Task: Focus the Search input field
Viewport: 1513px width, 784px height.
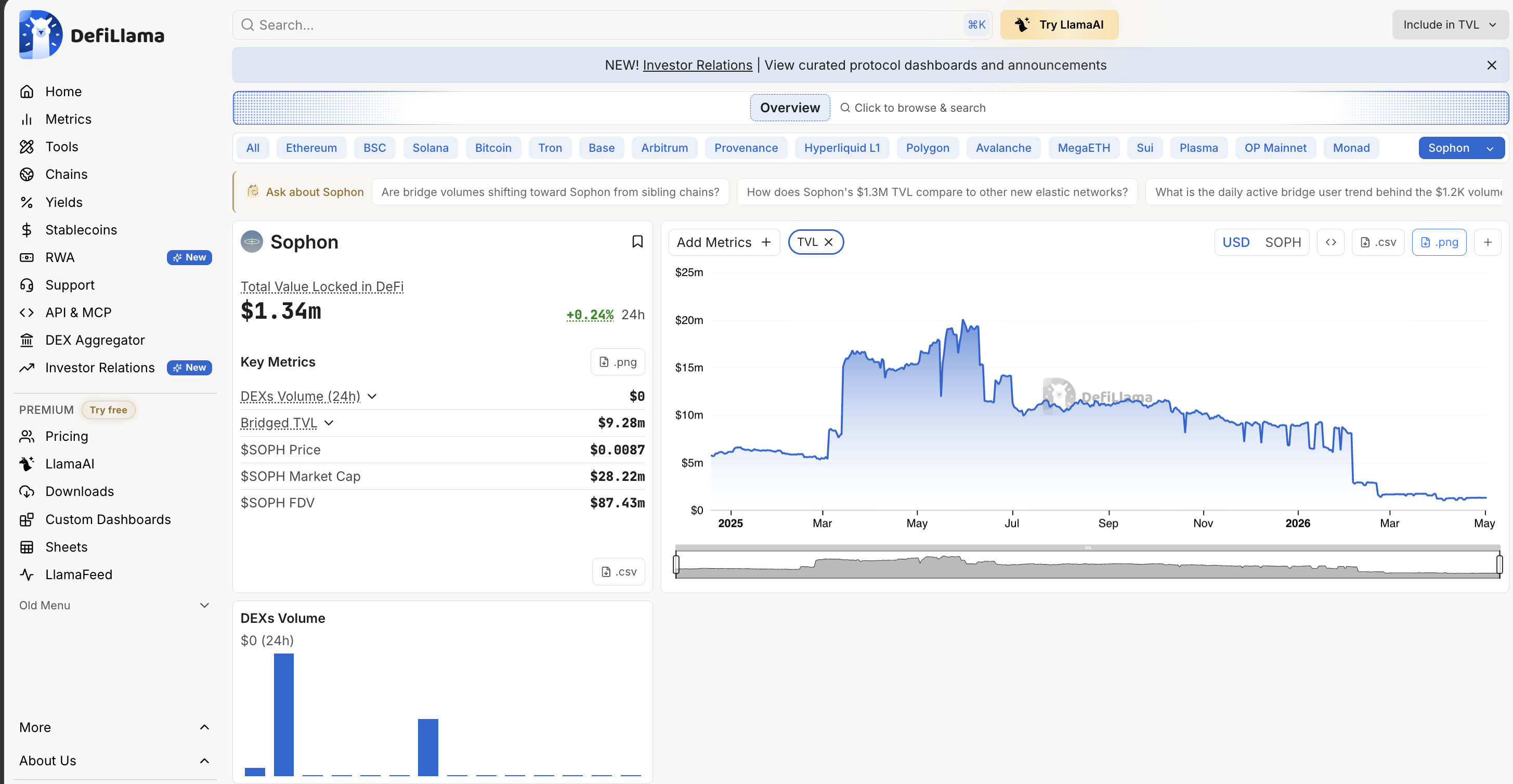Action: (x=612, y=24)
